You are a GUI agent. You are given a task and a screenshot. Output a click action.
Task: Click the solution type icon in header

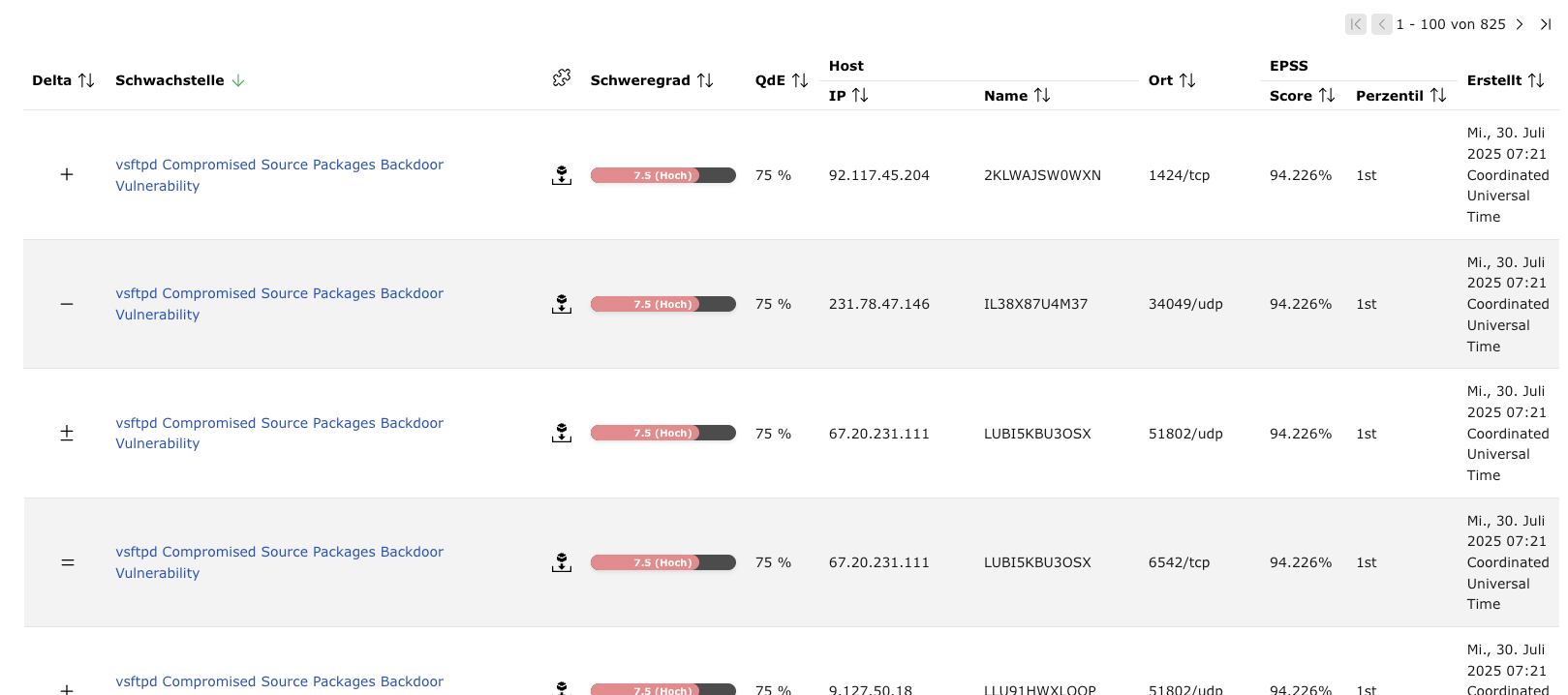(x=562, y=78)
